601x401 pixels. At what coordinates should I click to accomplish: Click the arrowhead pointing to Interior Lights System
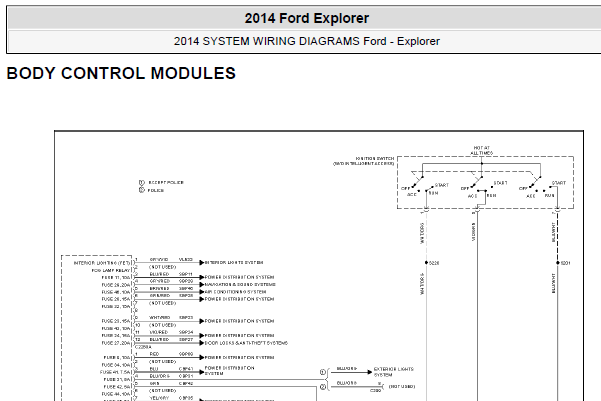click(x=202, y=263)
